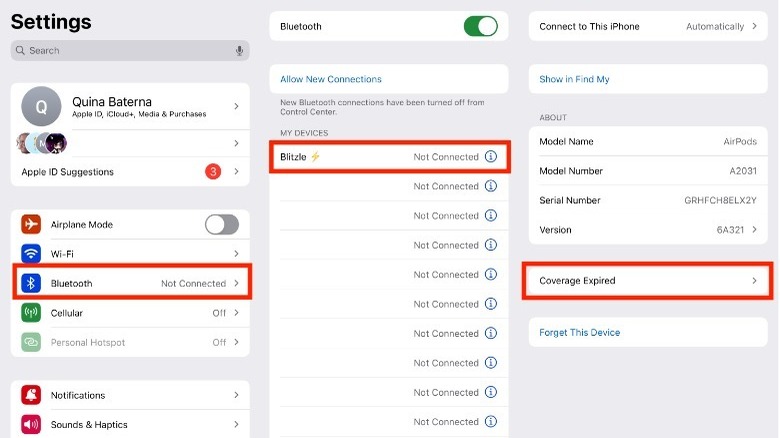
Task: Expand Coverage Expired details
Action: (x=649, y=281)
